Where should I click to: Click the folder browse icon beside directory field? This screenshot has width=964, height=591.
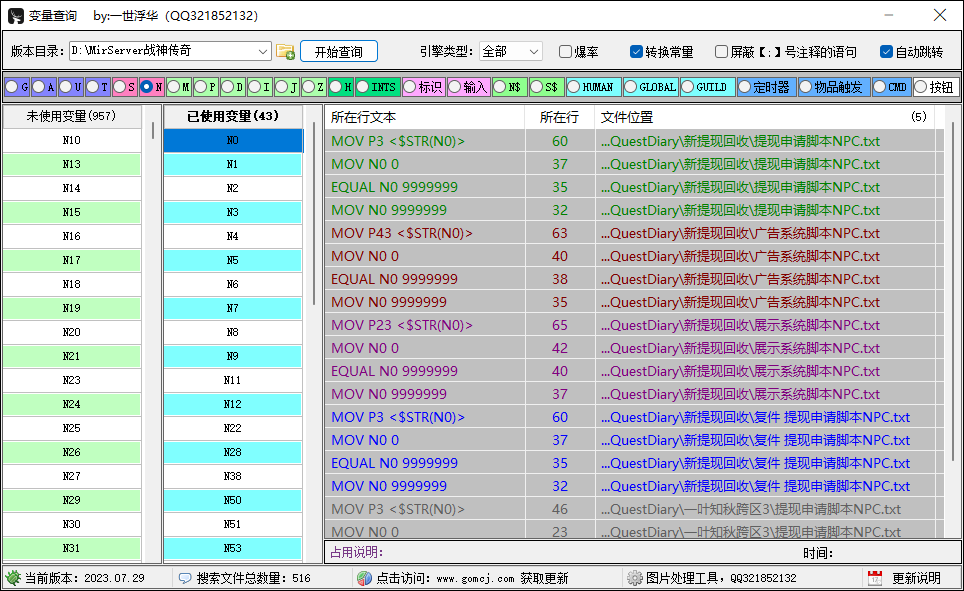pos(285,52)
